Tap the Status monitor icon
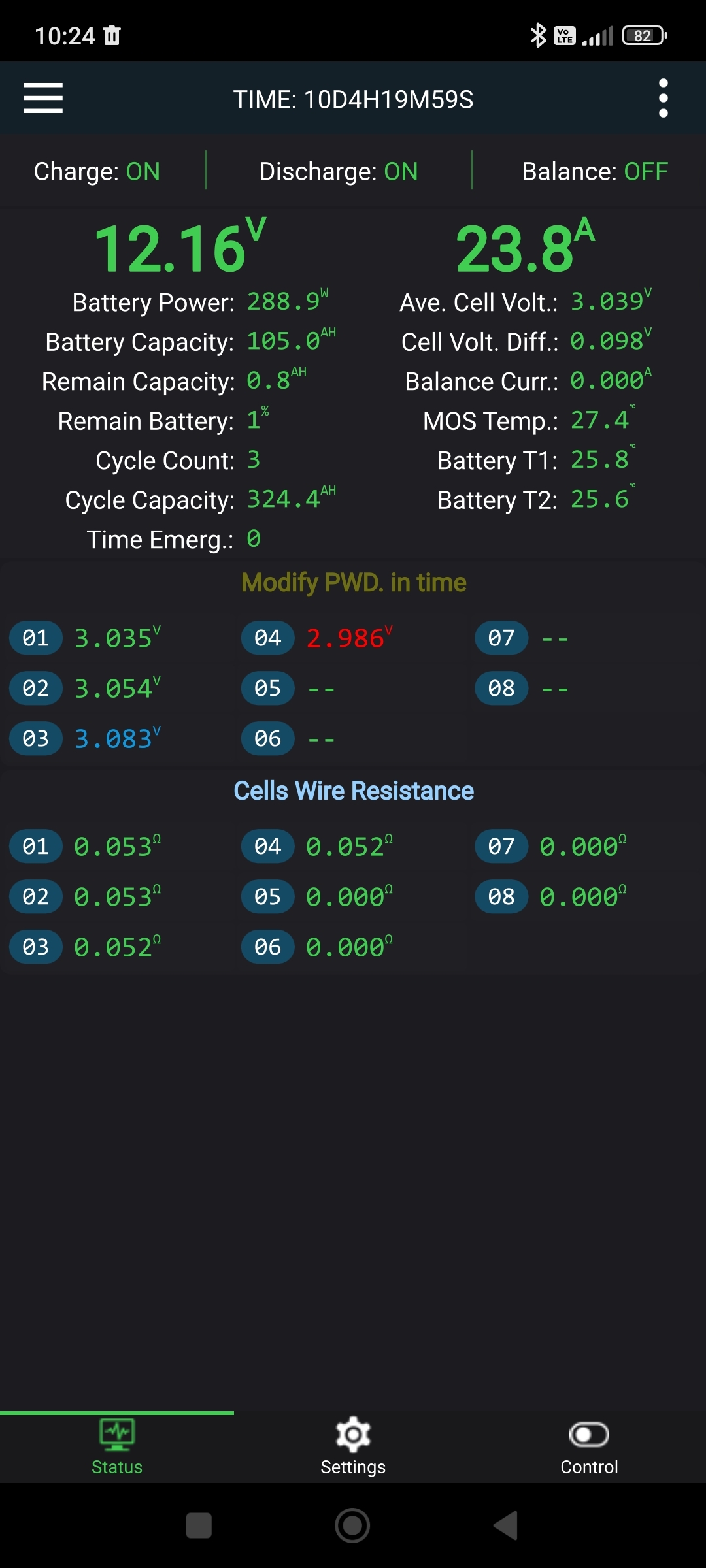 pos(117,1434)
